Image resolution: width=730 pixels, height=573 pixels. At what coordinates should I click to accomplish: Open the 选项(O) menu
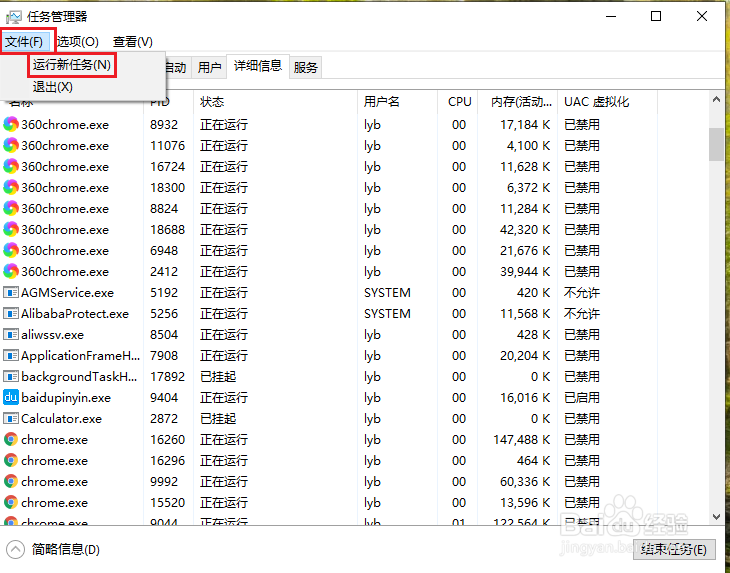78,42
